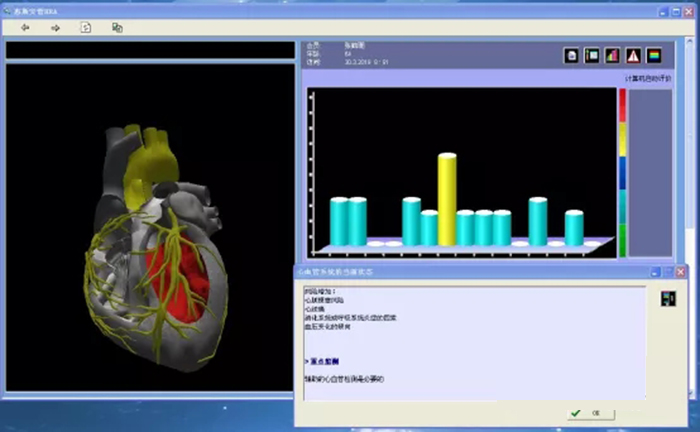The height and width of the screenshot is (432, 700).
Task: Click the green segment of the color scale
Action: [x=622, y=240]
